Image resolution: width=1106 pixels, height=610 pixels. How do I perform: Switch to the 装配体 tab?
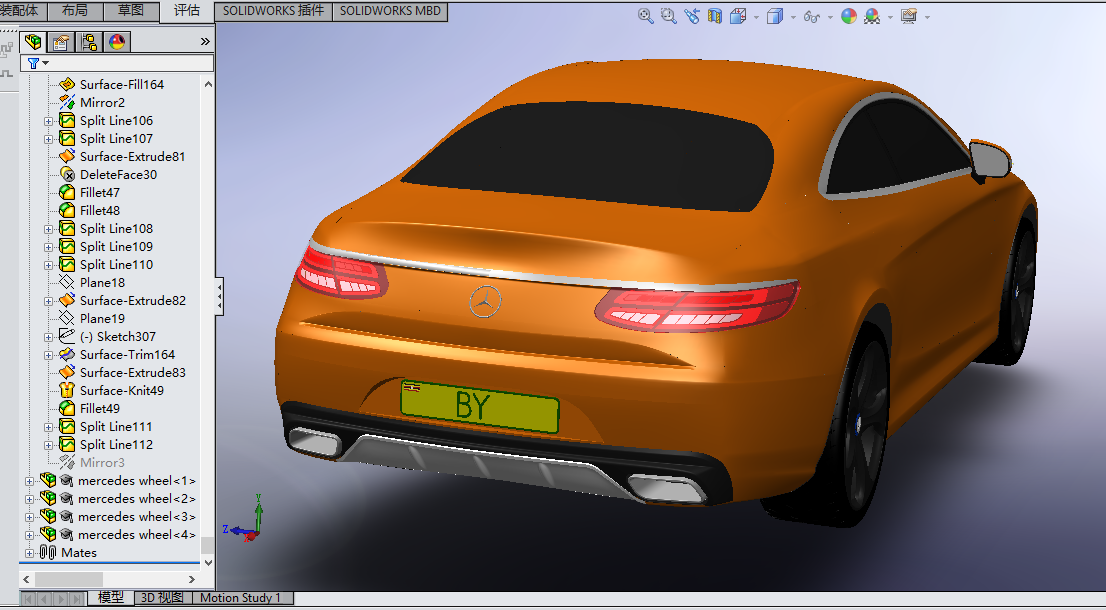coord(23,11)
